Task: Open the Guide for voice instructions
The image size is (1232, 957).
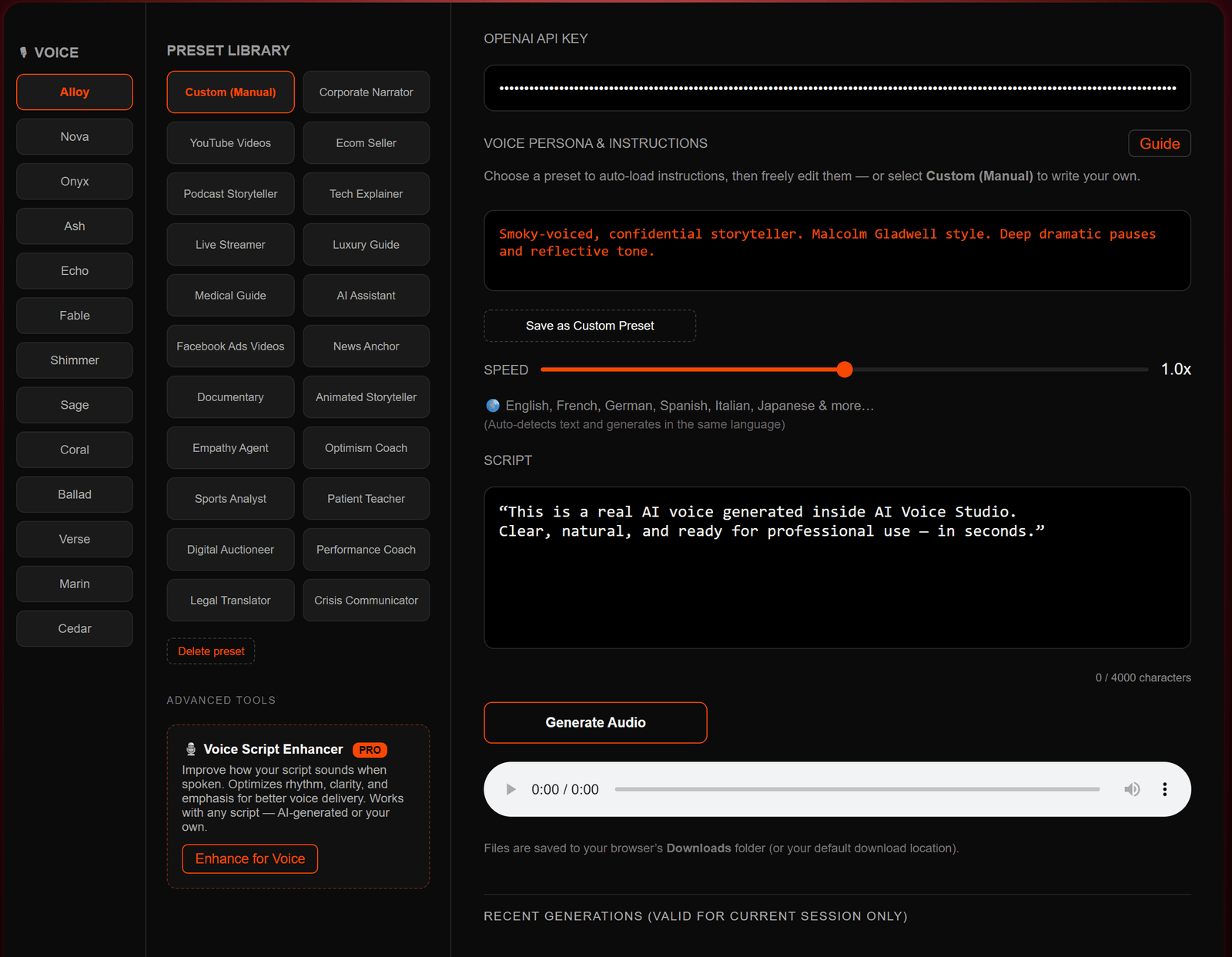Action: pyautogui.click(x=1159, y=143)
